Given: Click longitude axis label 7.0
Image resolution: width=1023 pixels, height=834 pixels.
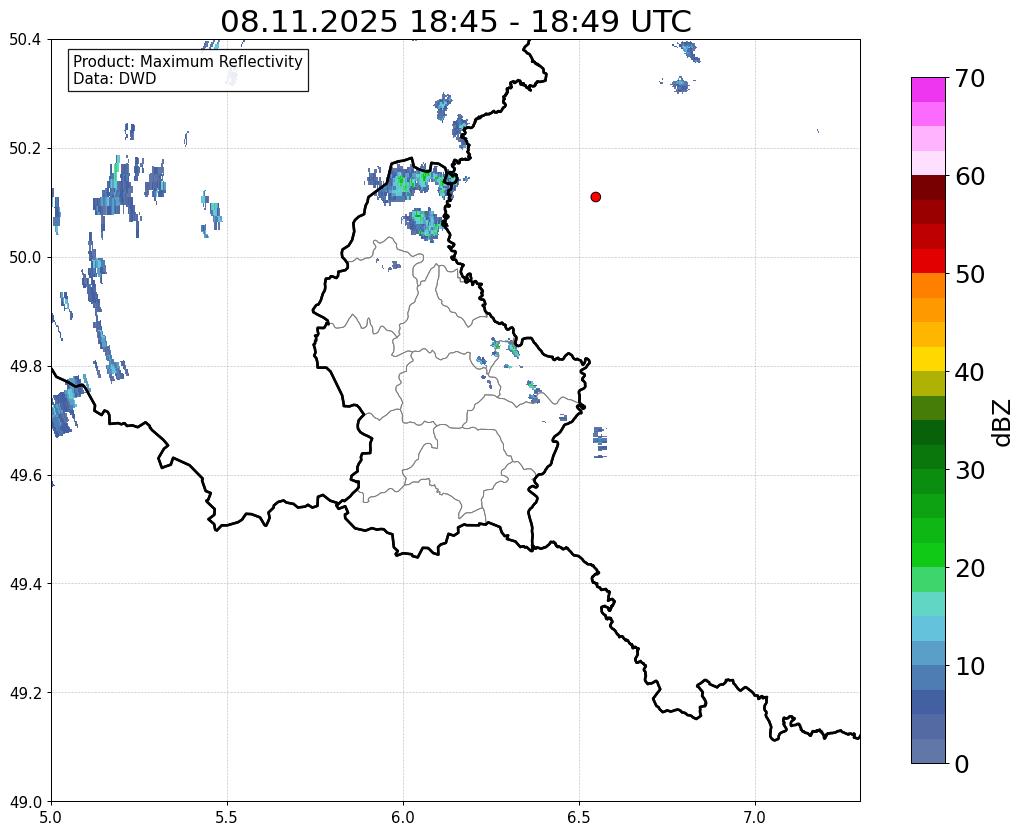Looking at the screenshot, I should [755, 817].
